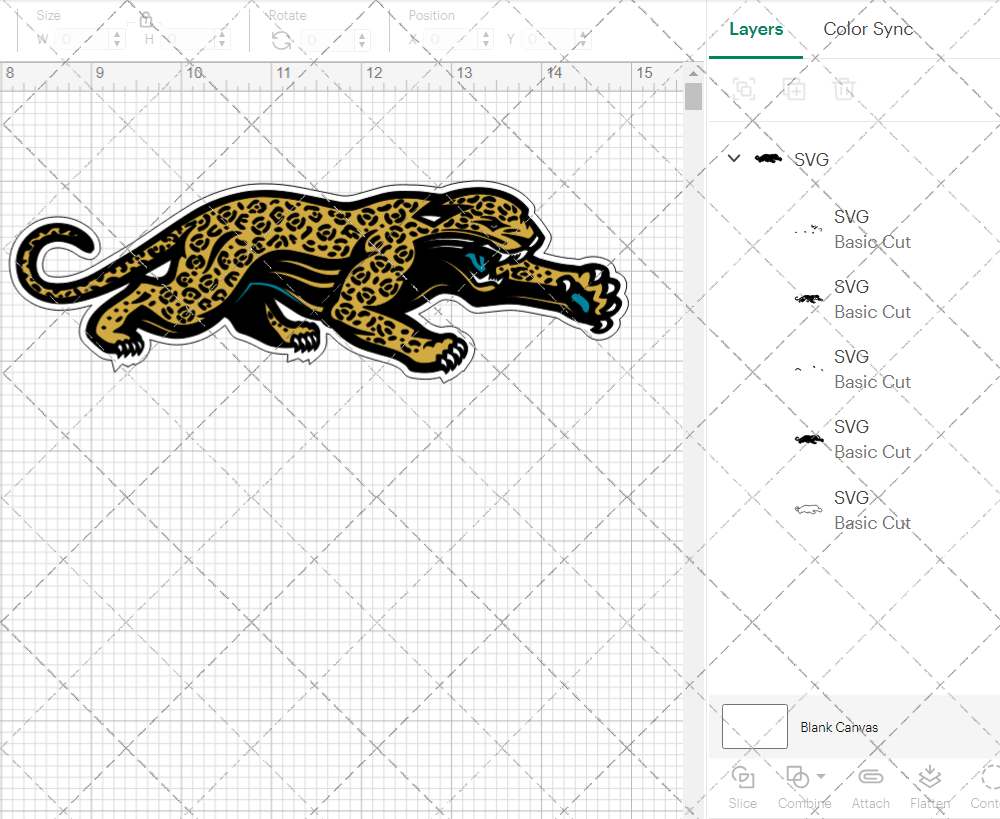Click the Contour icon
Viewport: 1000px width, 819px height.
tap(990, 778)
